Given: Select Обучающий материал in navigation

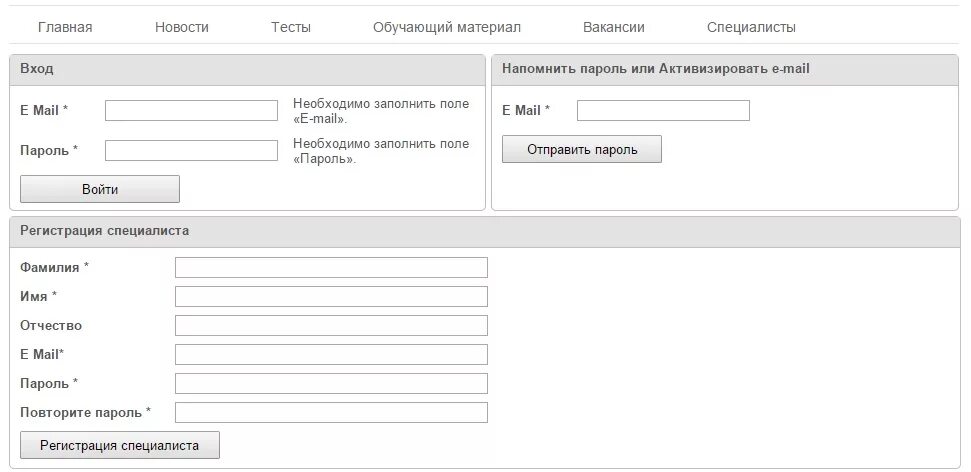Looking at the screenshot, I should [x=446, y=27].
